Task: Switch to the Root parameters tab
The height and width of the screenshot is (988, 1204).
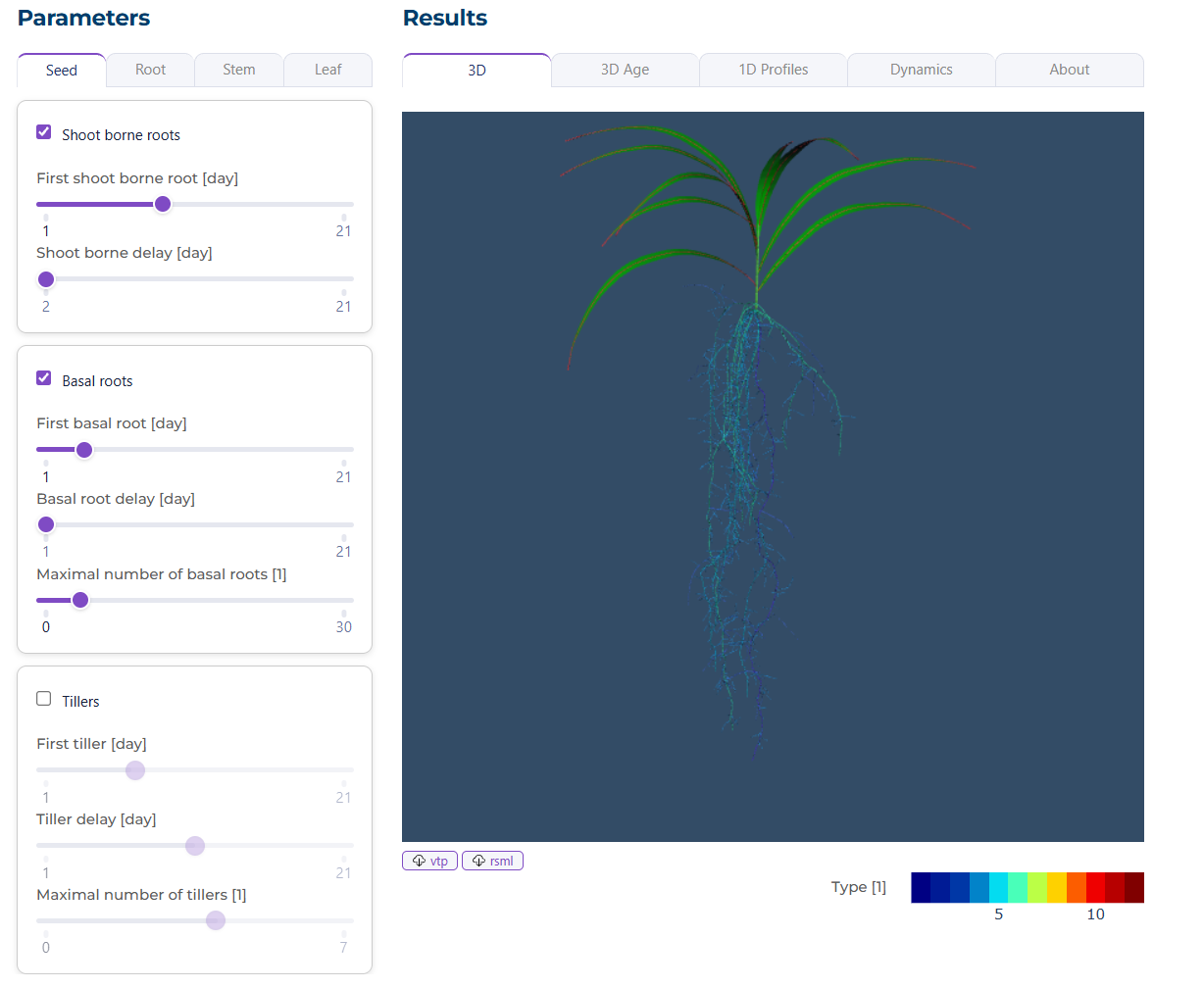Action: click(x=150, y=70)
